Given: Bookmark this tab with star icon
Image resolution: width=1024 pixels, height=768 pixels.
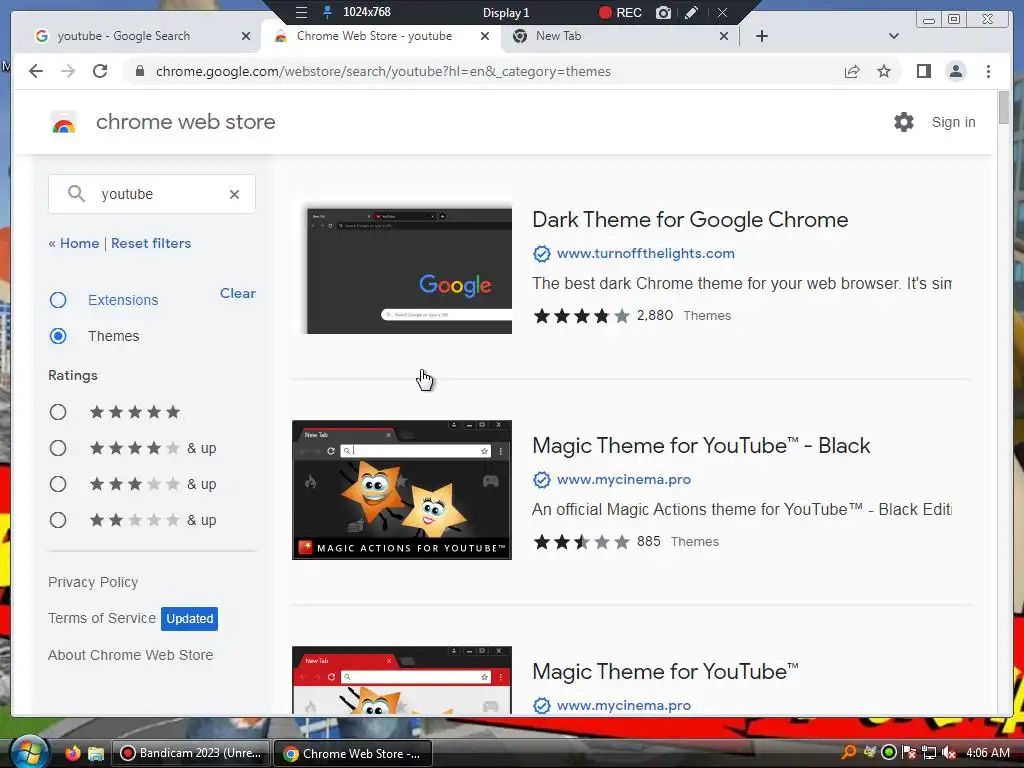Looking at the screenshot, I should pos(884,71).
